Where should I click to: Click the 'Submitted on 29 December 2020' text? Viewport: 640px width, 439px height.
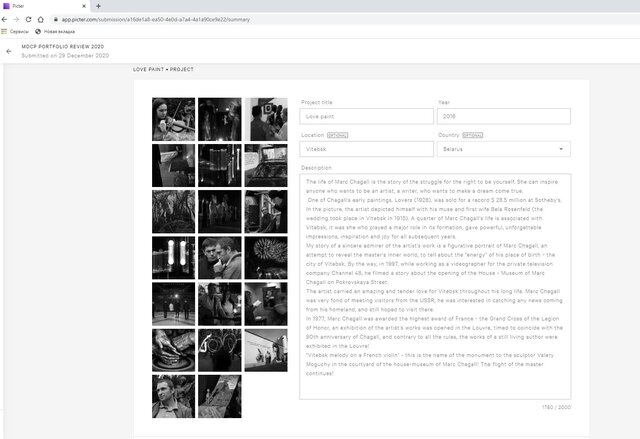pos(65,55)
